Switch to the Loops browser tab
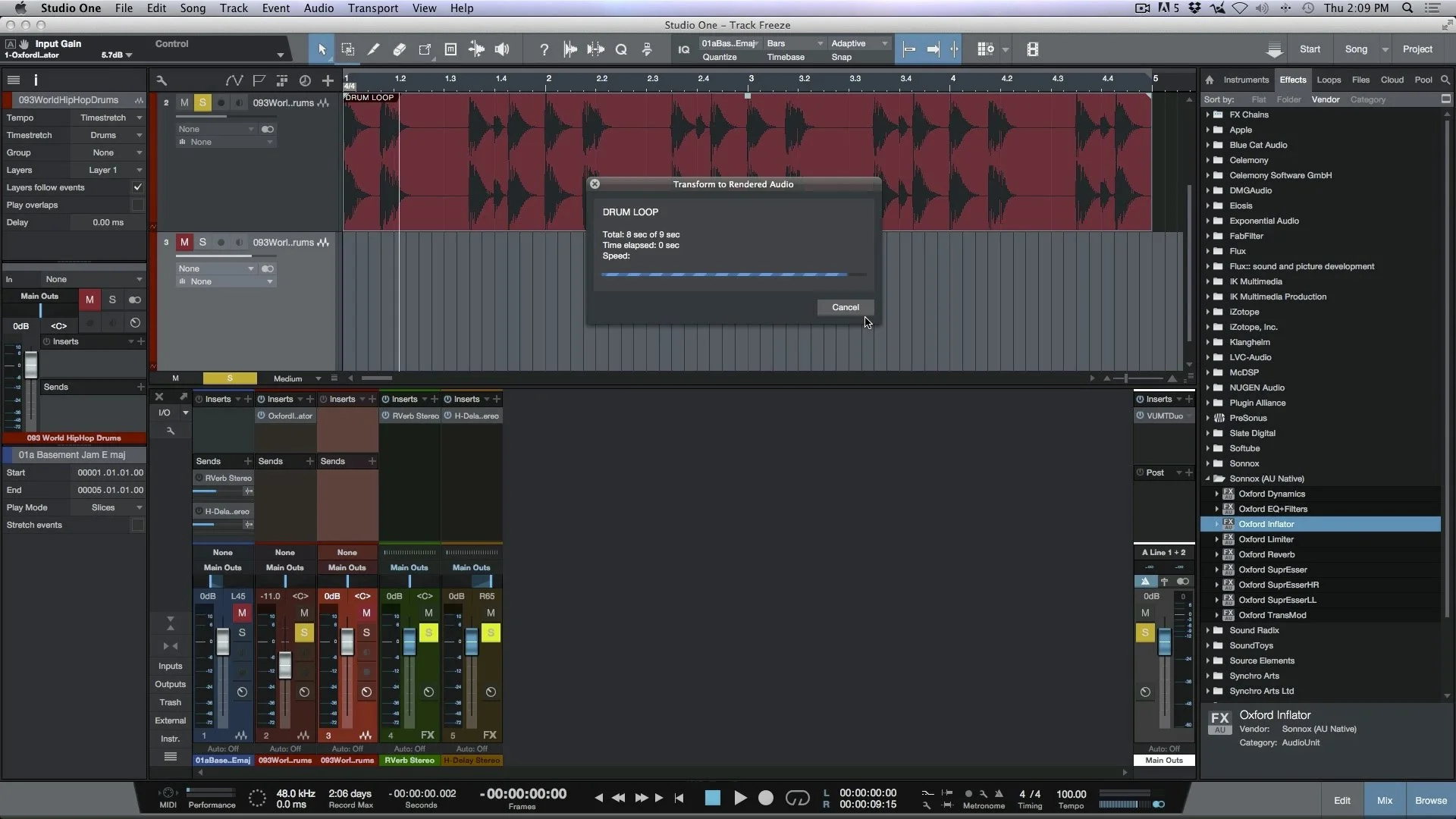This screenshot has width=1456, height=819. click(1328, 80)
